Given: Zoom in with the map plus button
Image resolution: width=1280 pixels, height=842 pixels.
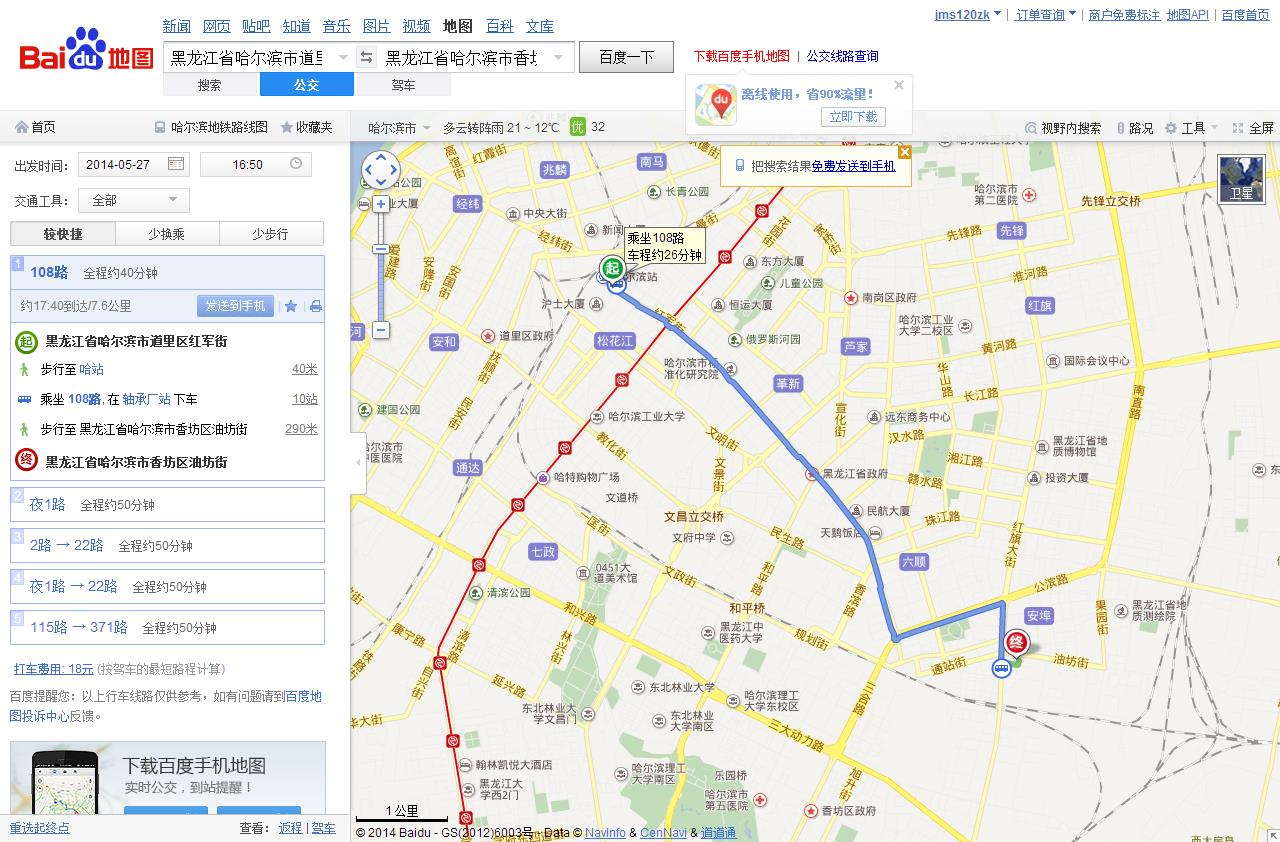Looking at the screenshot, I should click(381, 204).
